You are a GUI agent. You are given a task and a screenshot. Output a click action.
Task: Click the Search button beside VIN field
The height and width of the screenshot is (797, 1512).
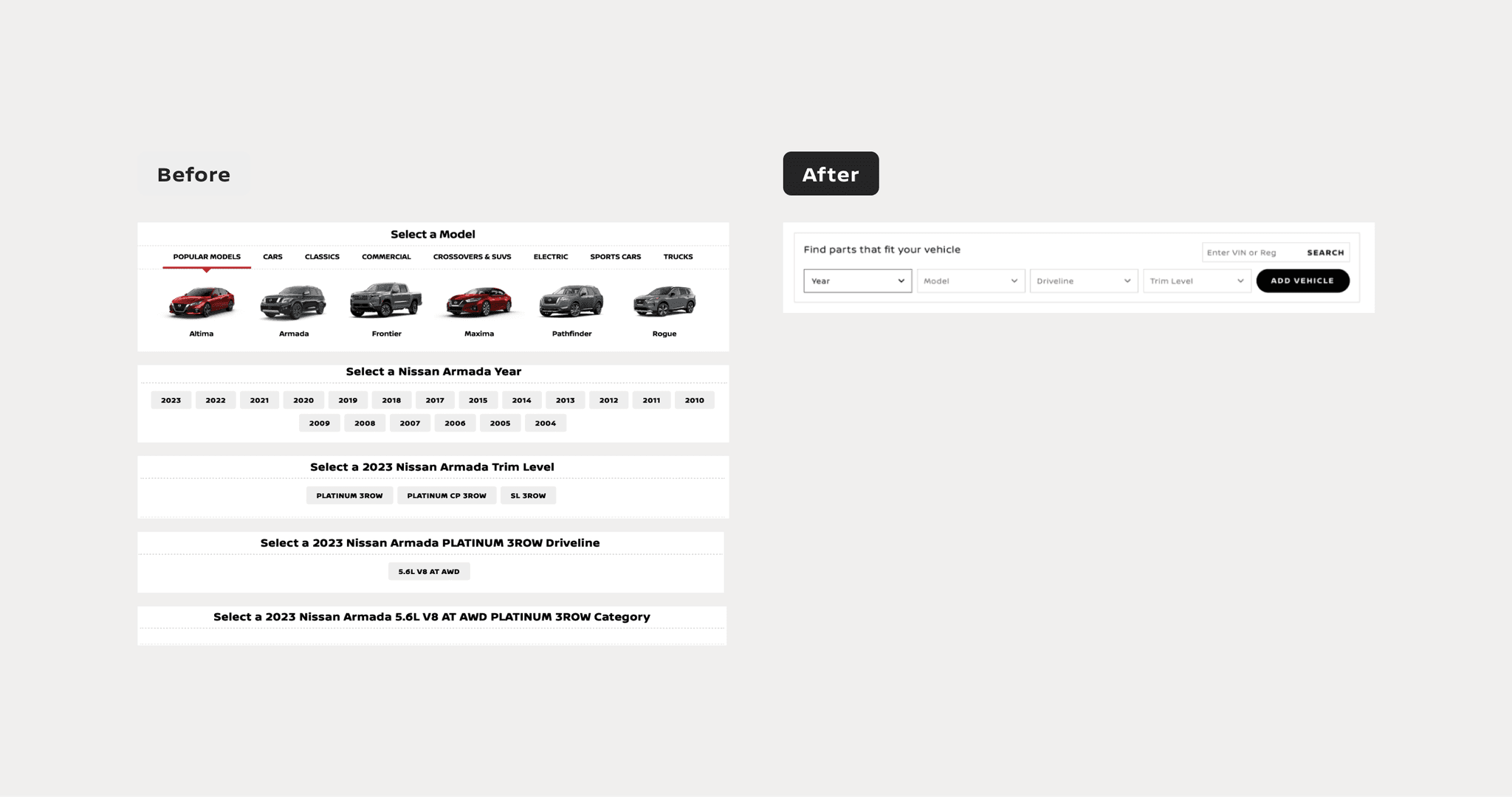point(1325,252)
